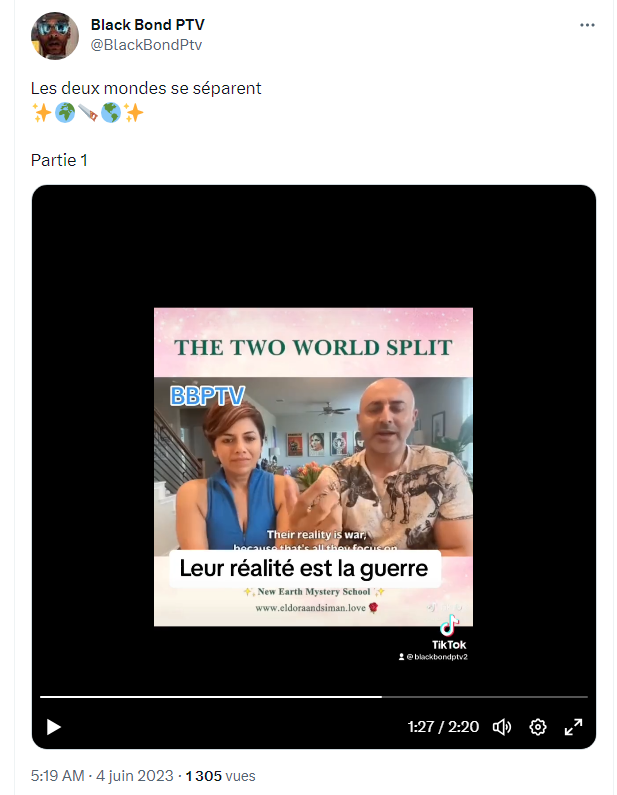Image resolution: width=617 pixels, height=795 pixels.
Task: Open the tweet's more options menu
Action: pyautogui.click(x=587, y=25)
